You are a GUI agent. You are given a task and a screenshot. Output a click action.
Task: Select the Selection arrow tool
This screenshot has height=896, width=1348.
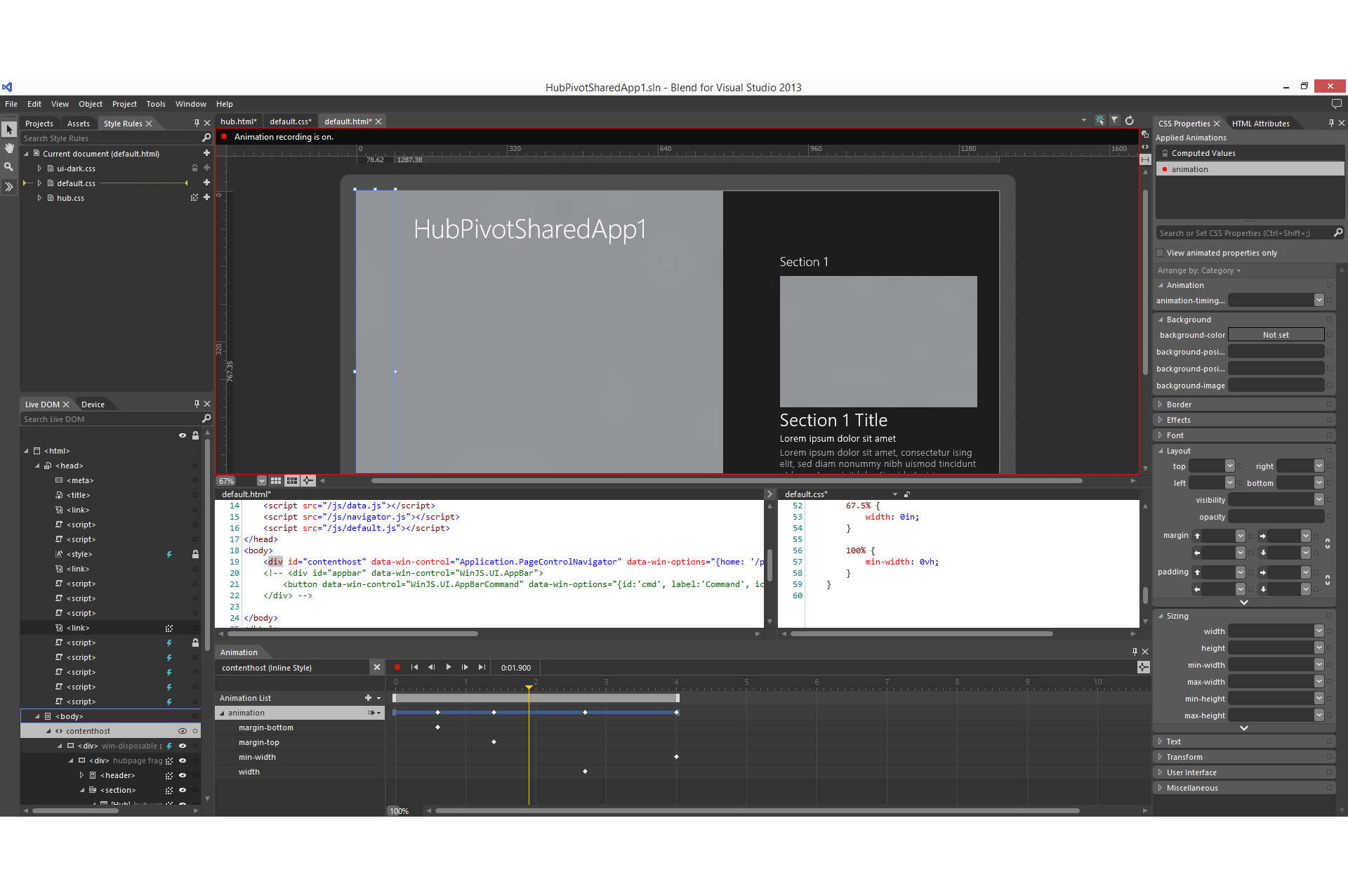point(9,130)
